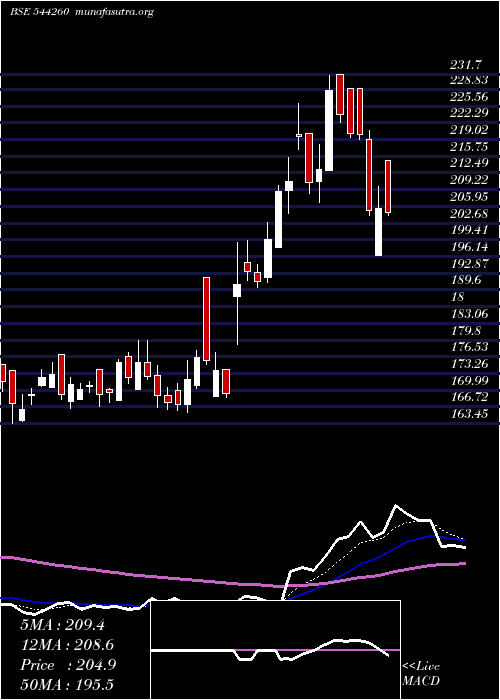The width and height of the screenshot is (500, 700).
Task: Select the 192.87 price level label
Action: click(x=469, y=263)
